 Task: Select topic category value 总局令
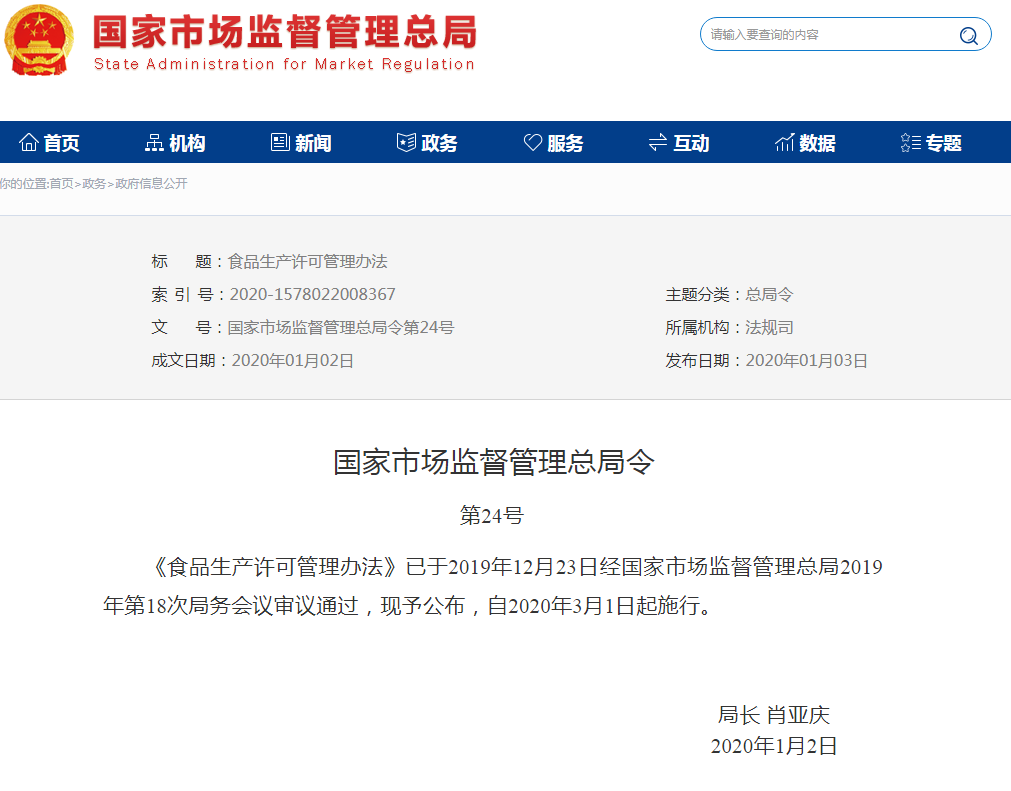point(769,295)
